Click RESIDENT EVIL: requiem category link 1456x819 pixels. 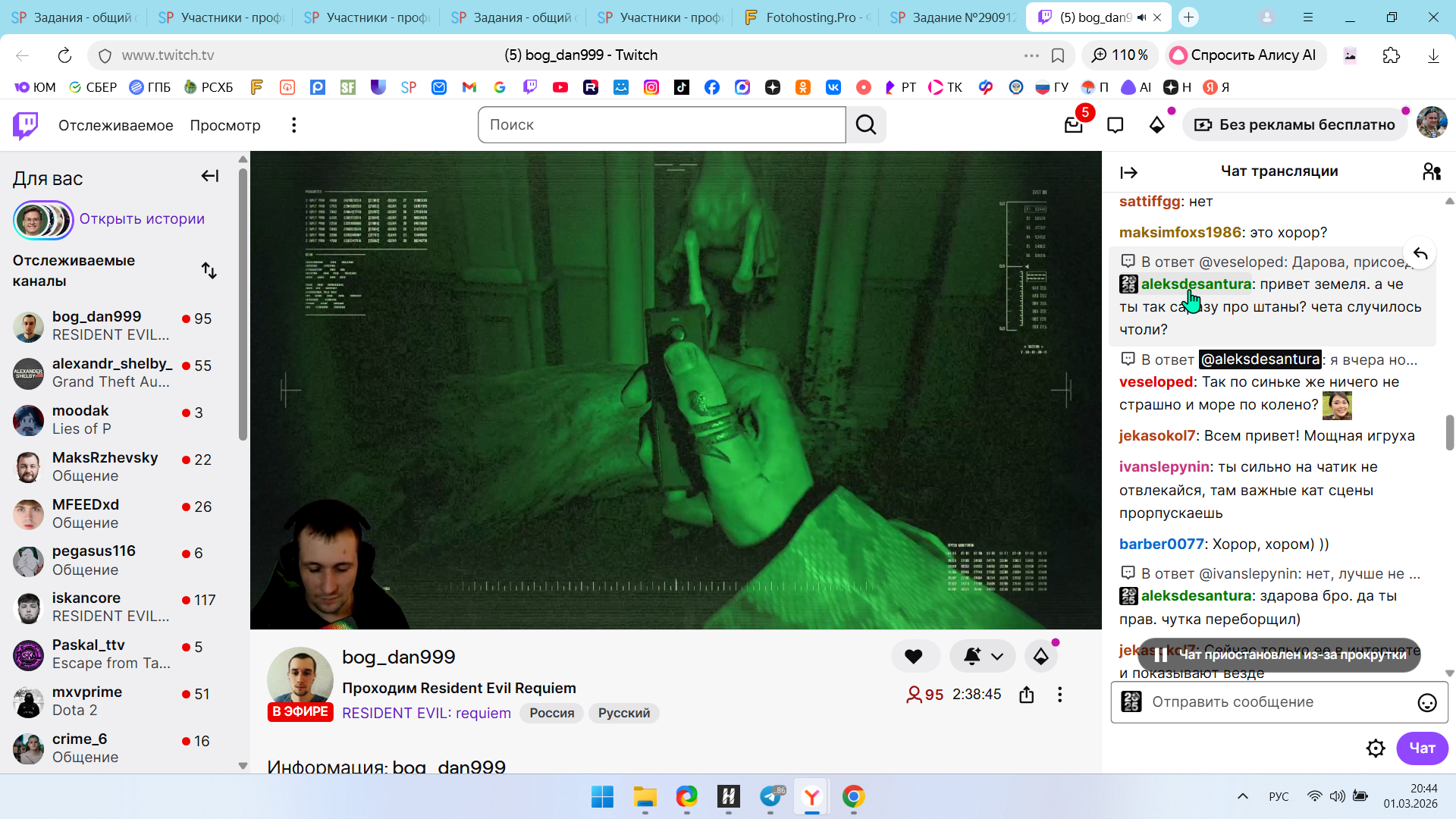[426, 714]
